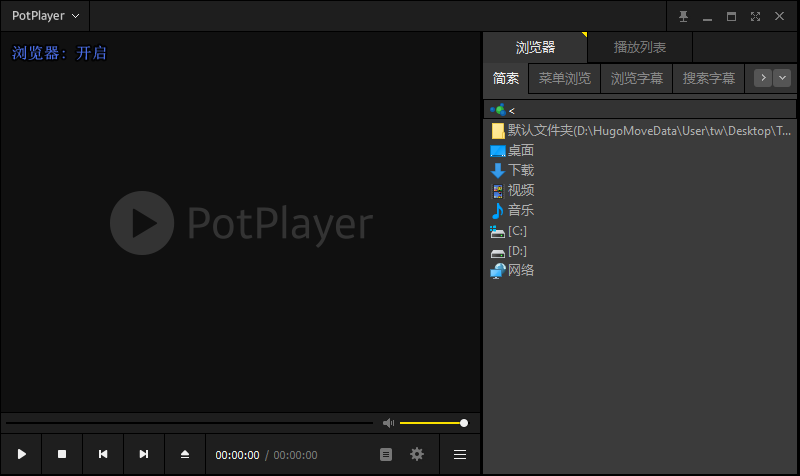Stop playback with the Stop button
This screenshot has height=476, width=800.
(x=62, y=454)
